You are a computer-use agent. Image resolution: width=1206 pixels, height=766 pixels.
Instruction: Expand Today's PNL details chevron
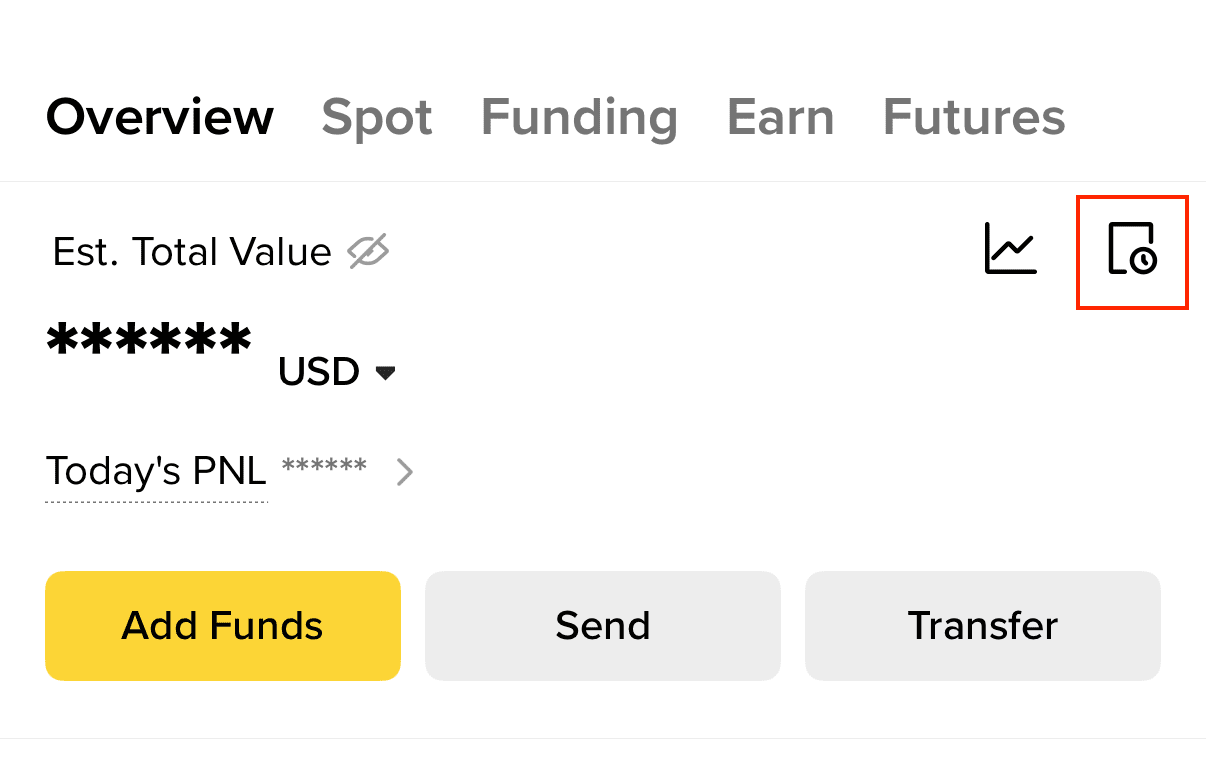click(x=404, y=471)
